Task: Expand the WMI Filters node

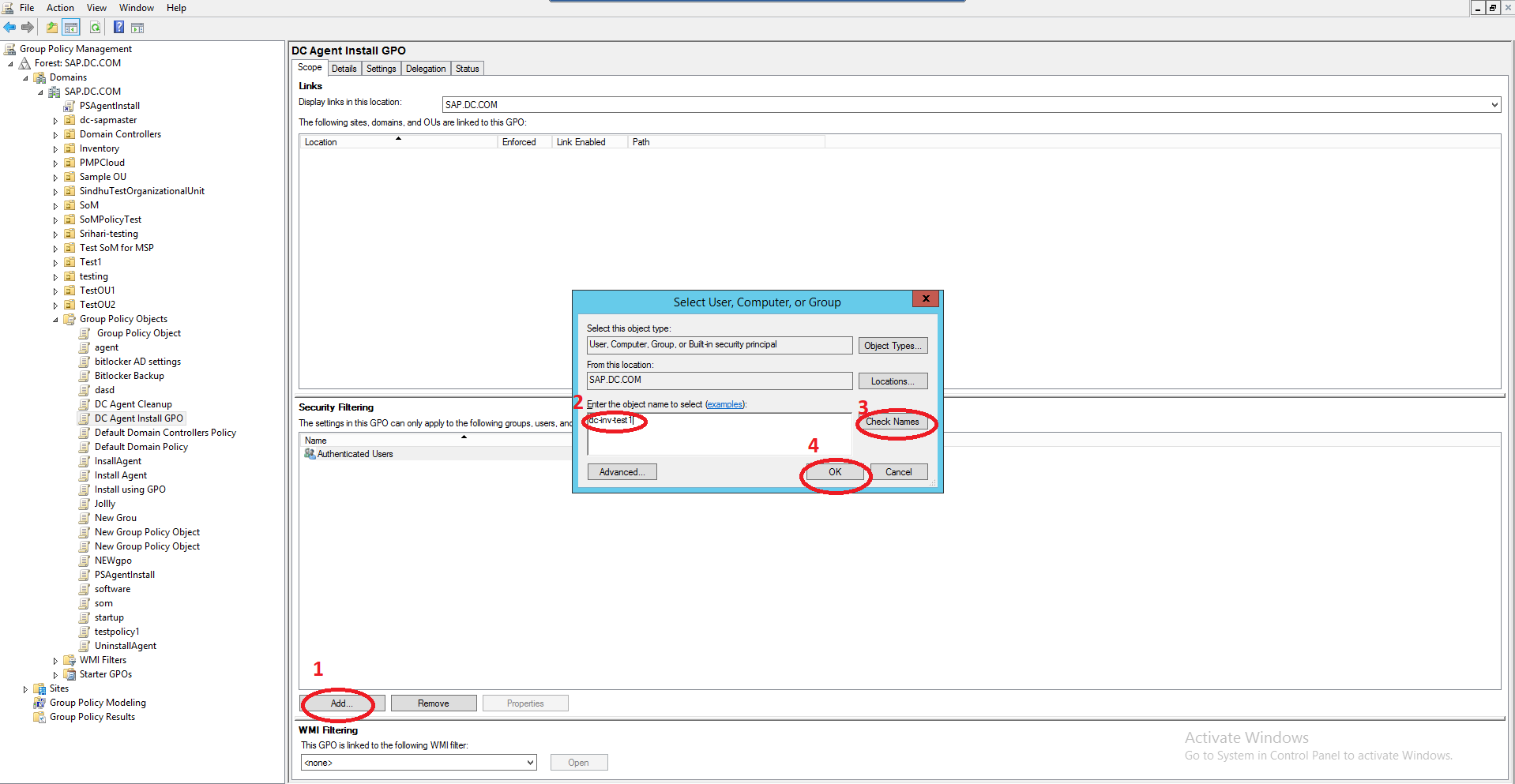Action: click(55, 661)
